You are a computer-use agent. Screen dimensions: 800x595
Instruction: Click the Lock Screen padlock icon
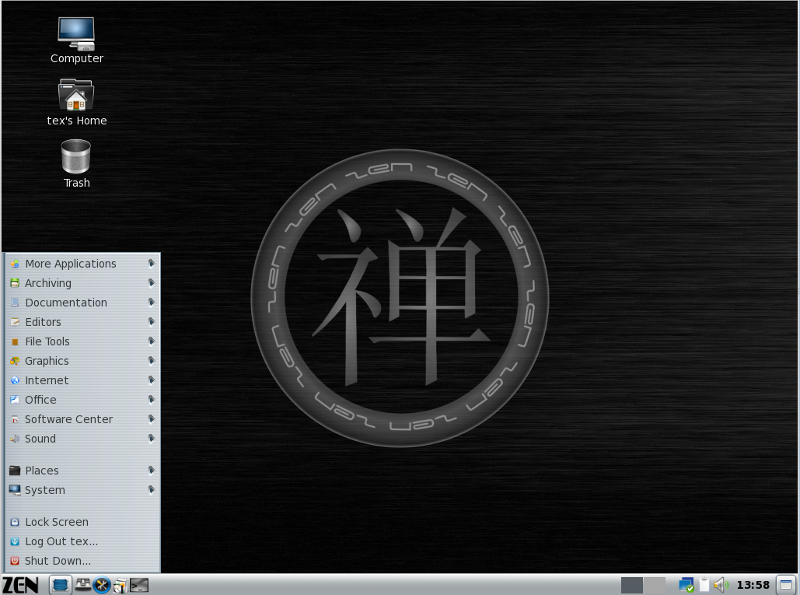coord(15,522)
